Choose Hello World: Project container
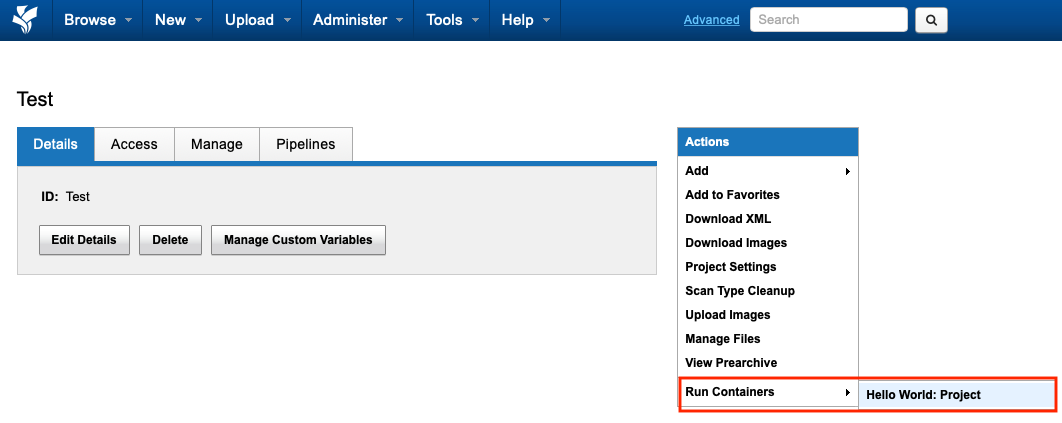The image size is (1062, 423). 923,395
